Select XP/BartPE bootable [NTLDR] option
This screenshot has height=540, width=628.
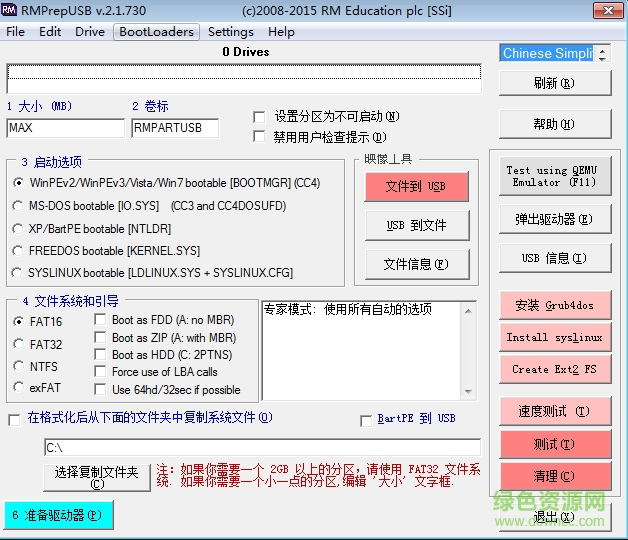click(18, 228)
